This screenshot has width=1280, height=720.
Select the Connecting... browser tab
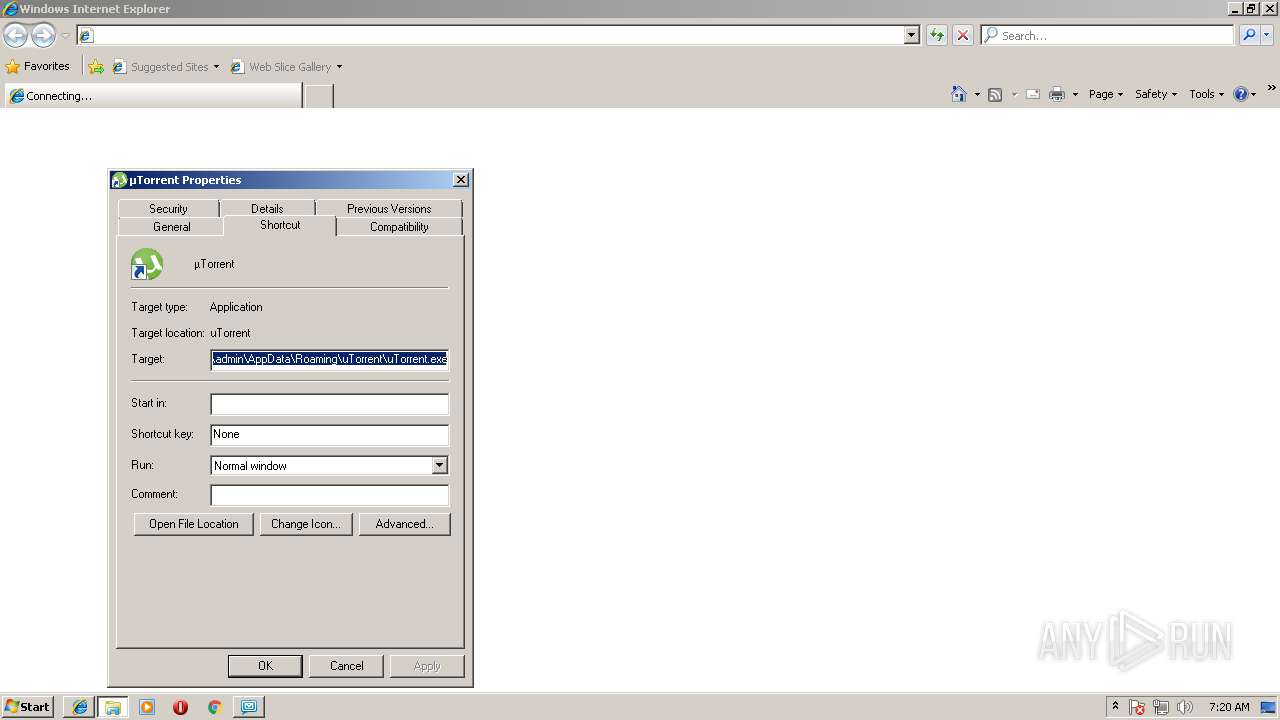[x=152, y=96]
